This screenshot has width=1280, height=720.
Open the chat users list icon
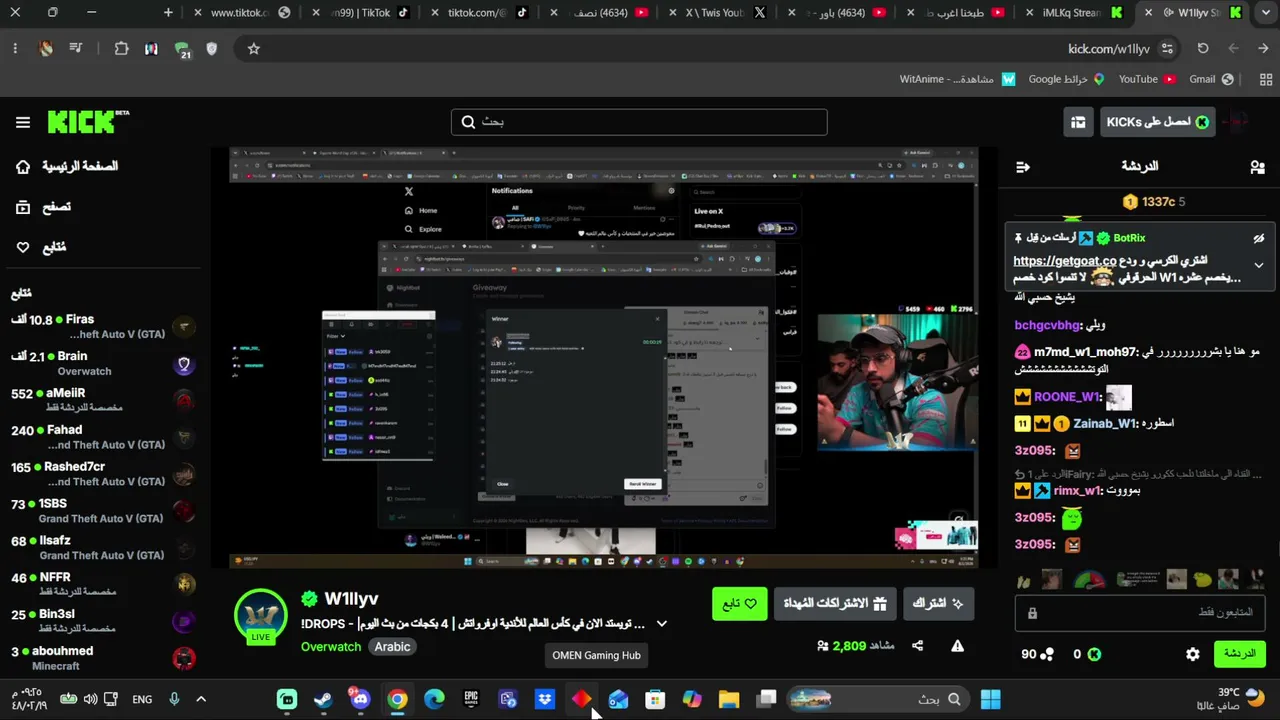pos(1257,167)
